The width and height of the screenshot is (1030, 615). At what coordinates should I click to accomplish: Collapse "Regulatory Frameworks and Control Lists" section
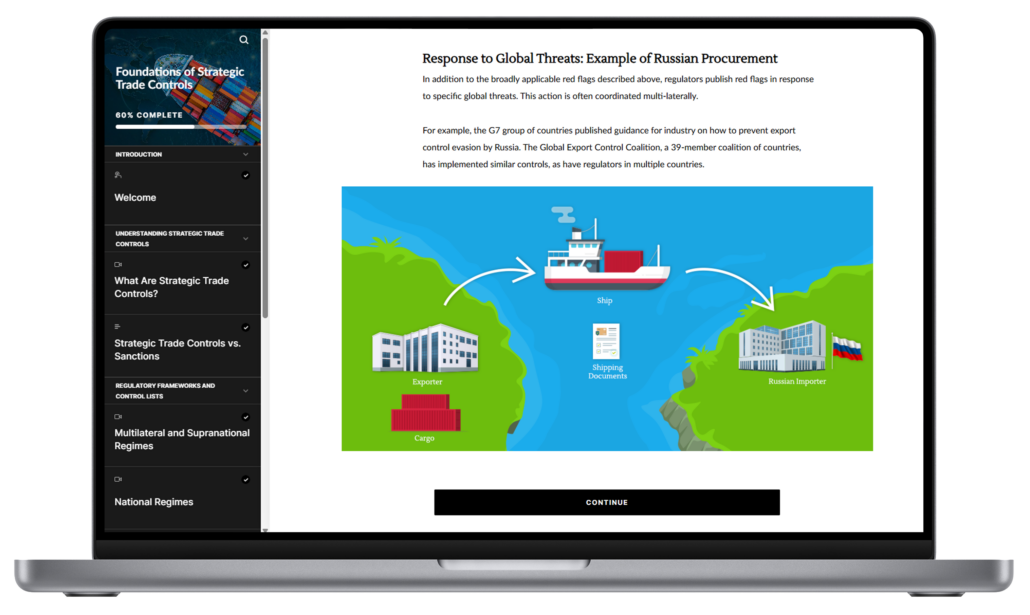click(x=246, y=389)
